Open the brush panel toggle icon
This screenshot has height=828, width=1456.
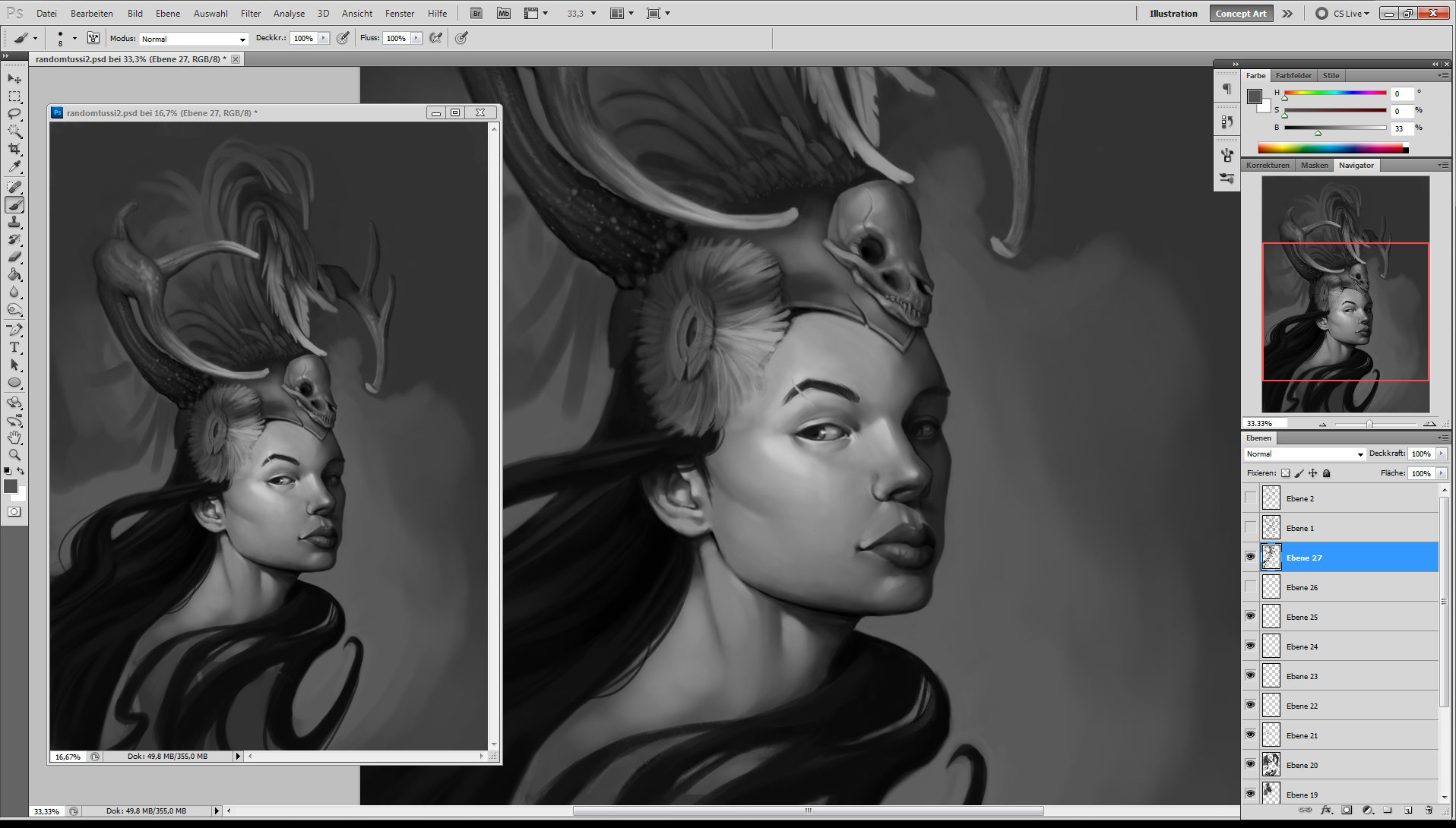tap(93, 38)
